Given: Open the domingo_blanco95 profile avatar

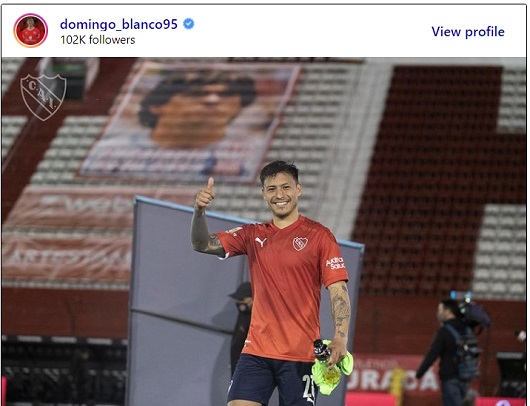Looking at the screenshot, I should tap(31, 31).
